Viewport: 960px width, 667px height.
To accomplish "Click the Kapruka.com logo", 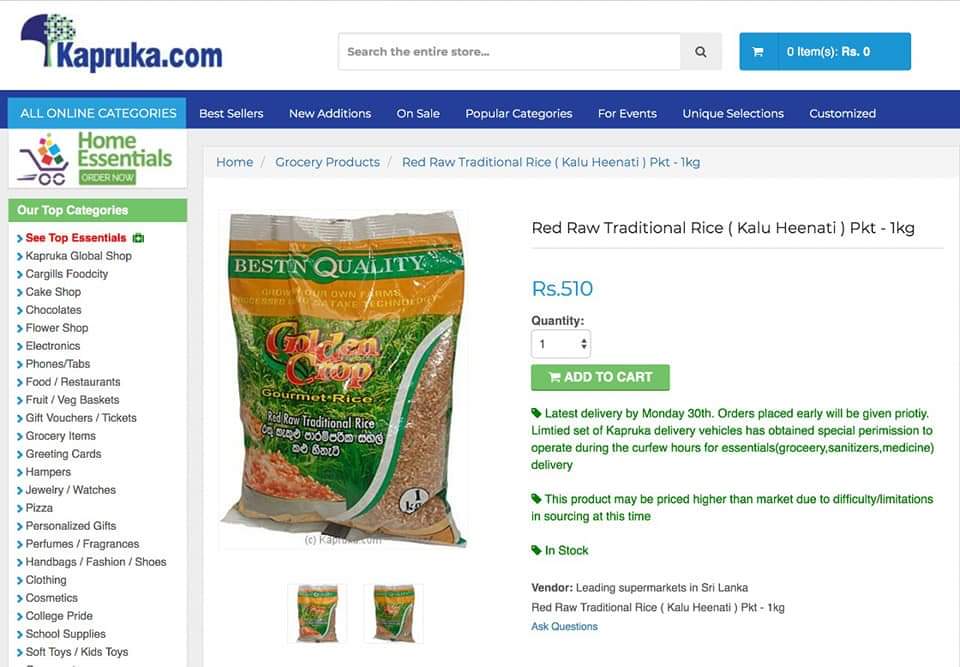I will 121,43.
